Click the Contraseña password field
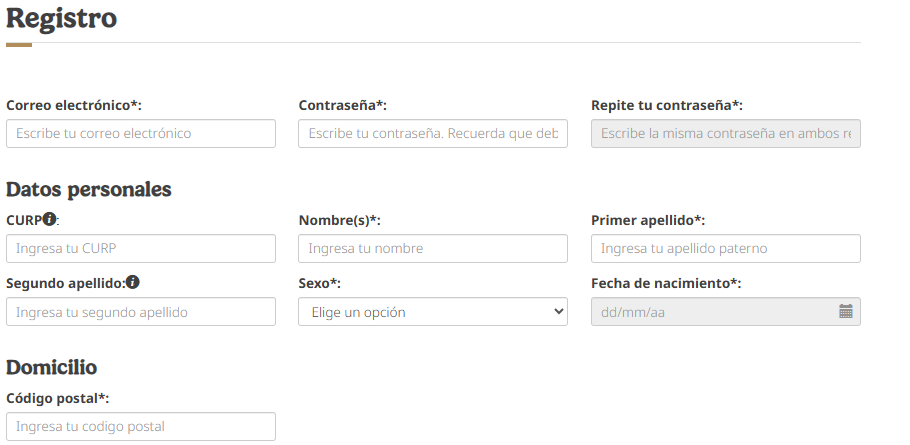 (432, 134)
